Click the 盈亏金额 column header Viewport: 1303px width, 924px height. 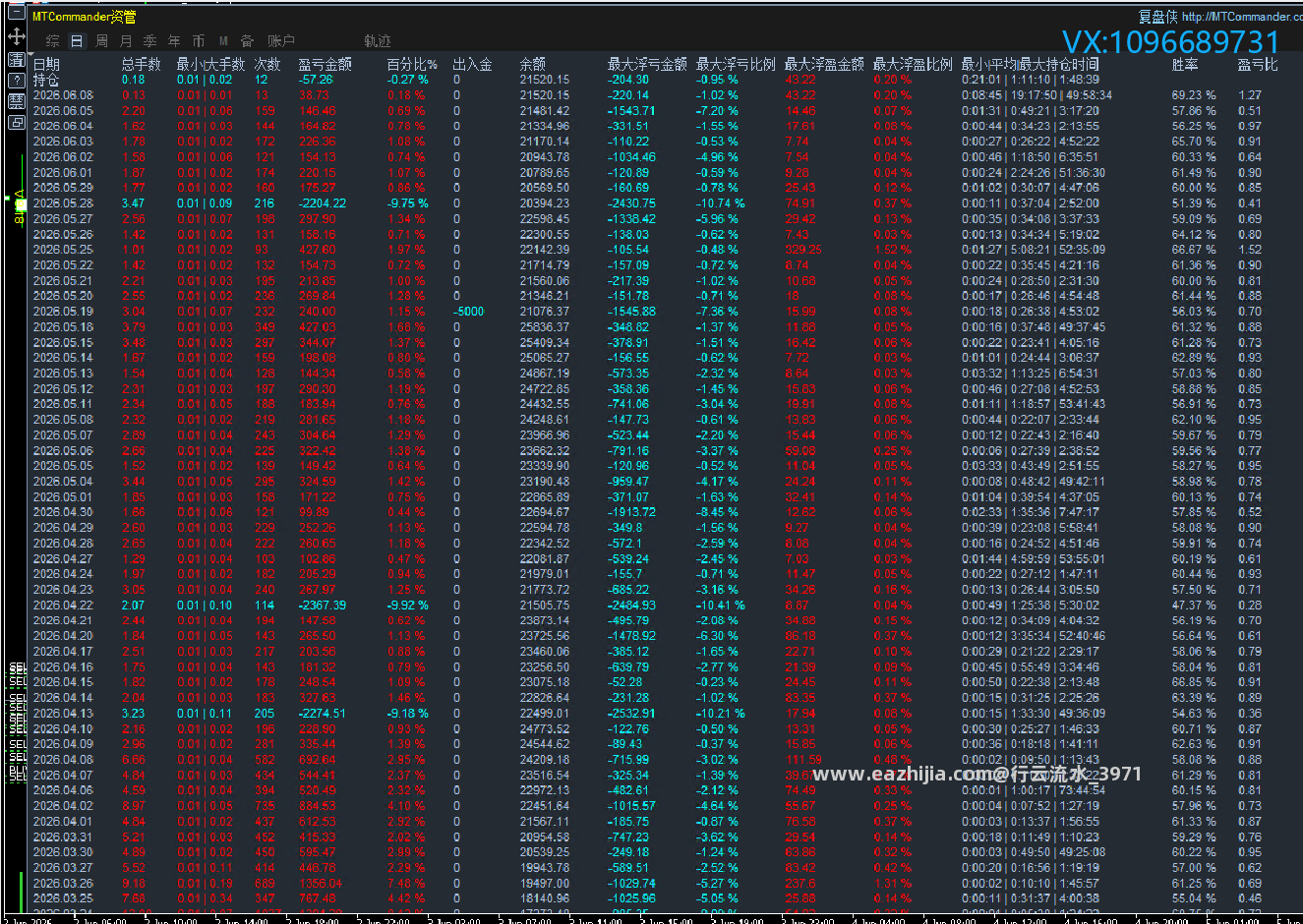(325, 64)
